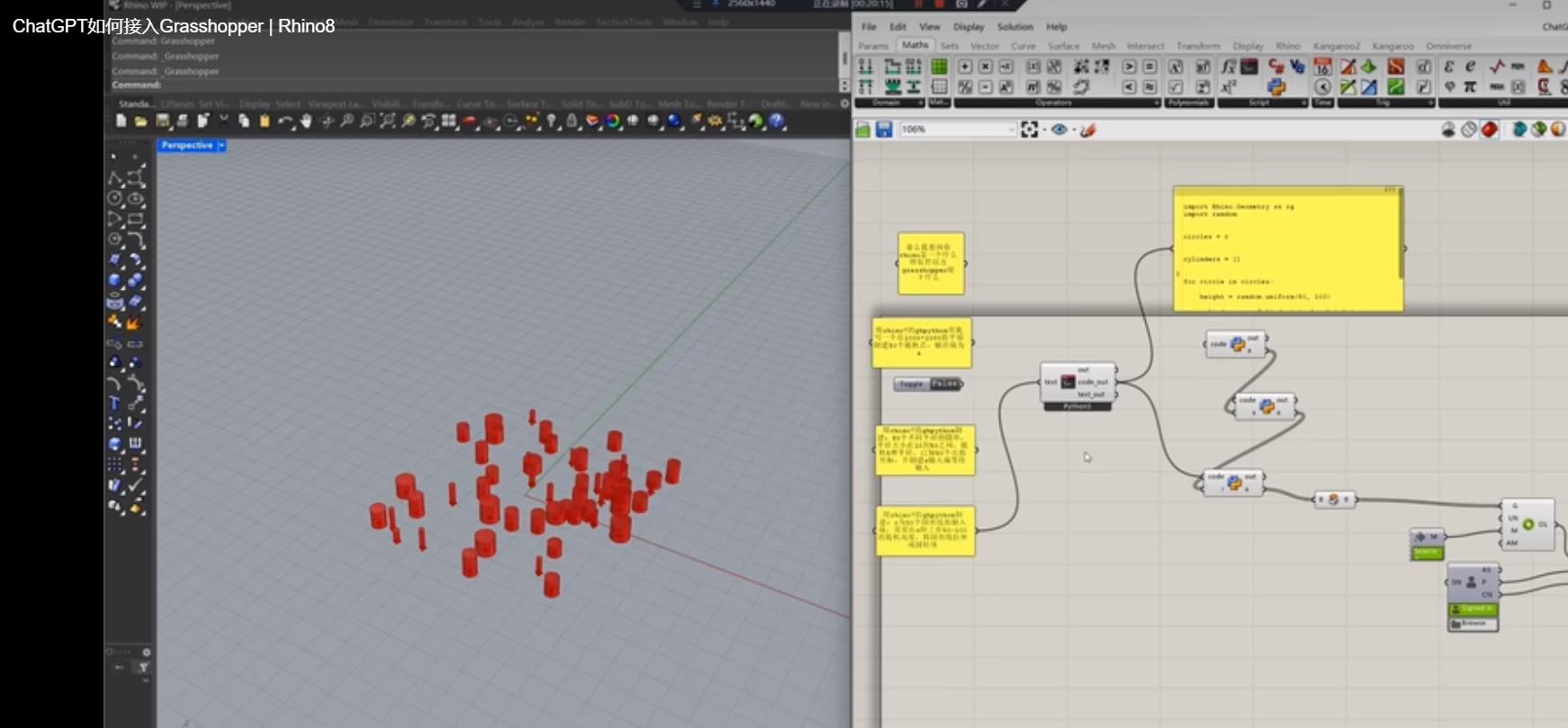
Task: Click the f(x) Expression component icon
Action: [x=1229, y=67]
